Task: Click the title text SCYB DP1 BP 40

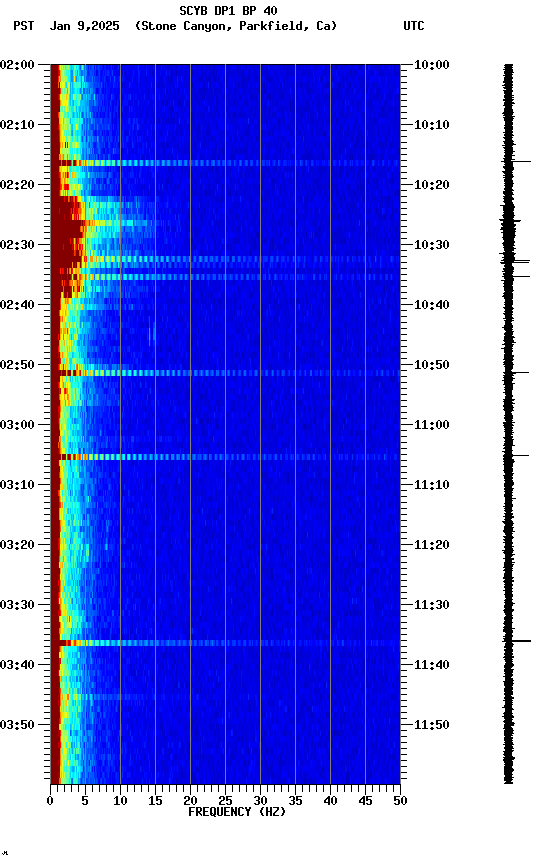Action: coord(228,10)
